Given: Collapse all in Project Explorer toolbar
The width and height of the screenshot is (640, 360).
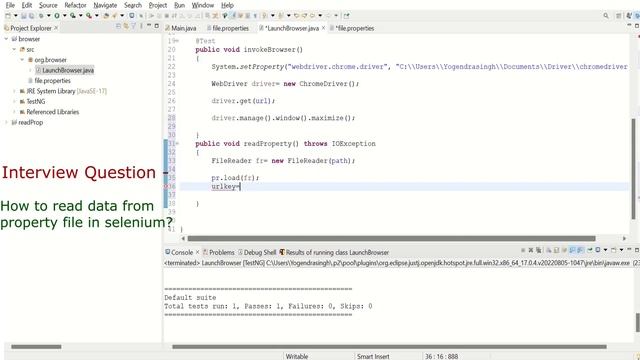Looking at the screenshot, I should pos(118,26).
